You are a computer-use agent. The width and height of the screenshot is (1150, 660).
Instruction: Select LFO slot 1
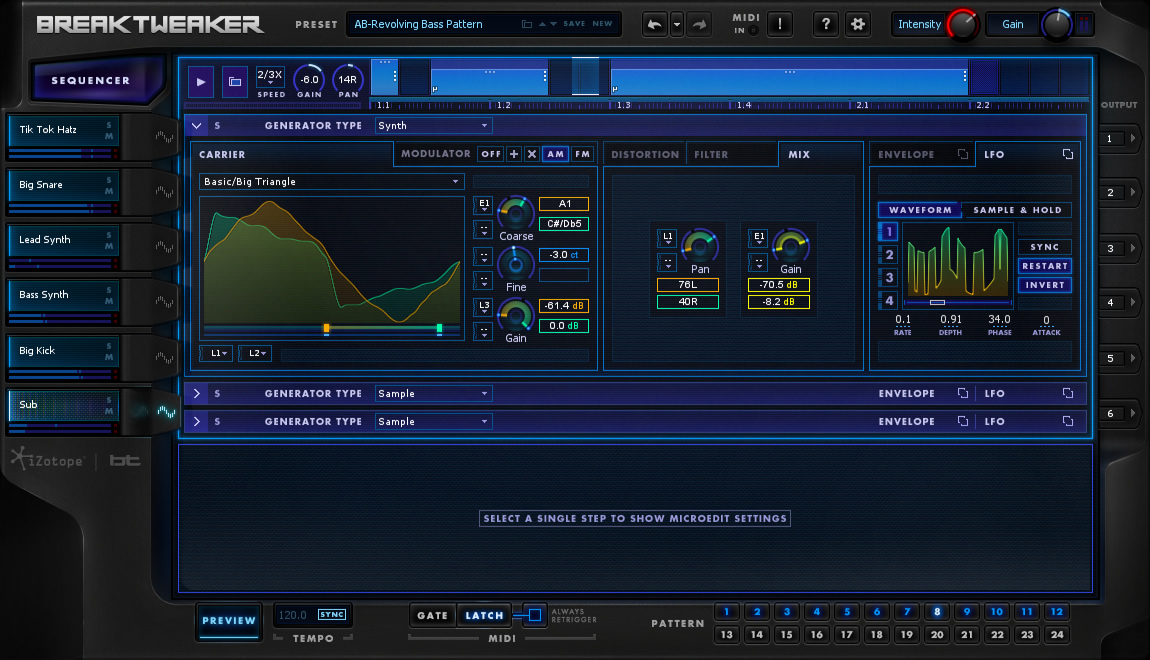coord(888,232)
